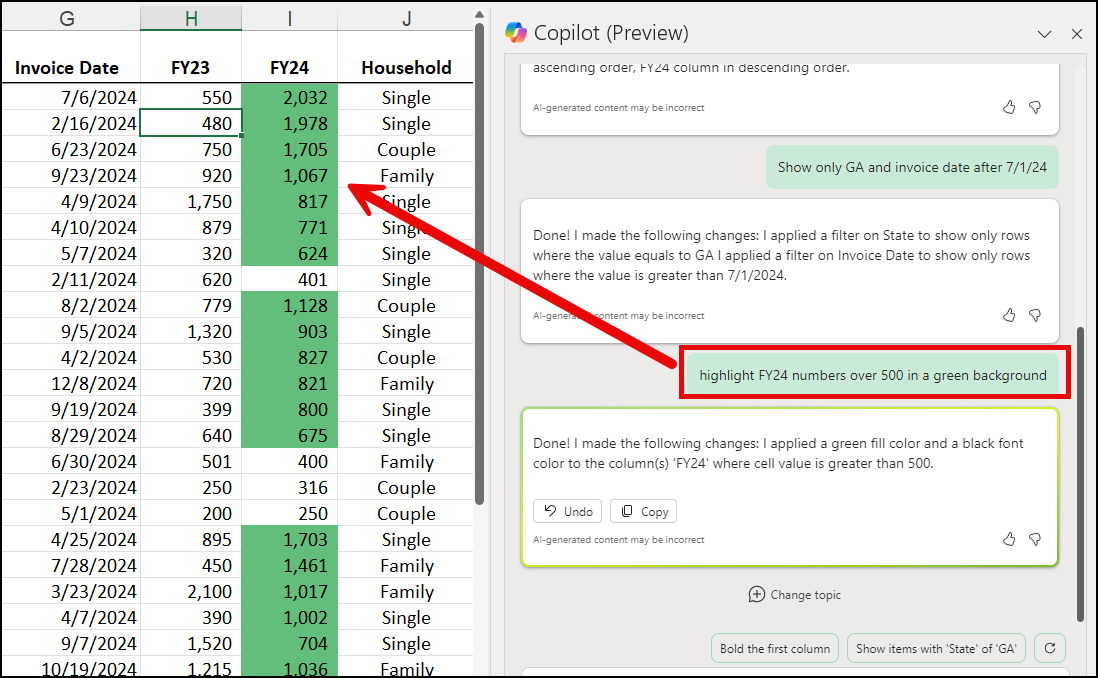
Task: Thumbs up the GA filter response
Action: point(1008,314)
